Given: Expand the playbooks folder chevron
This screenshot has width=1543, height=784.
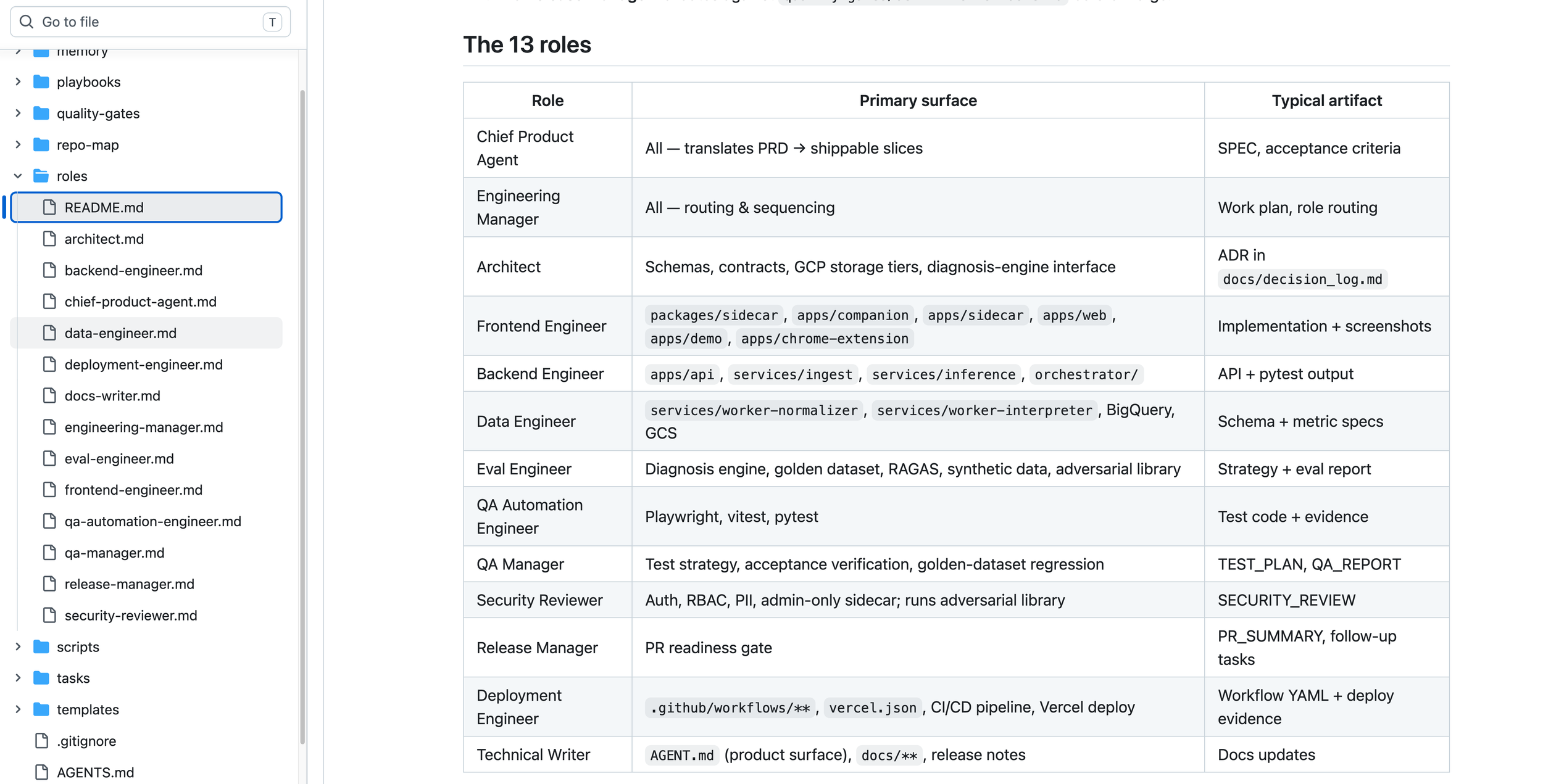Looking at the screenshot, I should click(x=18, y=81).
